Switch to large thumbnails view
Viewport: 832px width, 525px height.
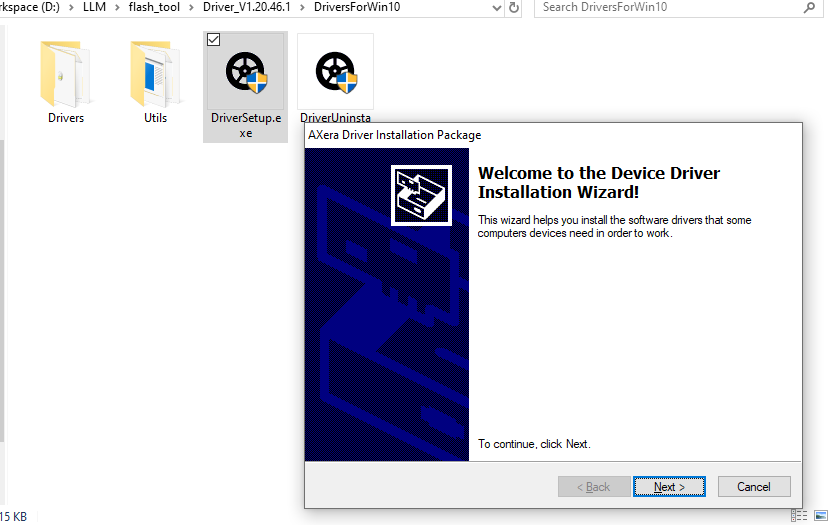pos(818,515)
